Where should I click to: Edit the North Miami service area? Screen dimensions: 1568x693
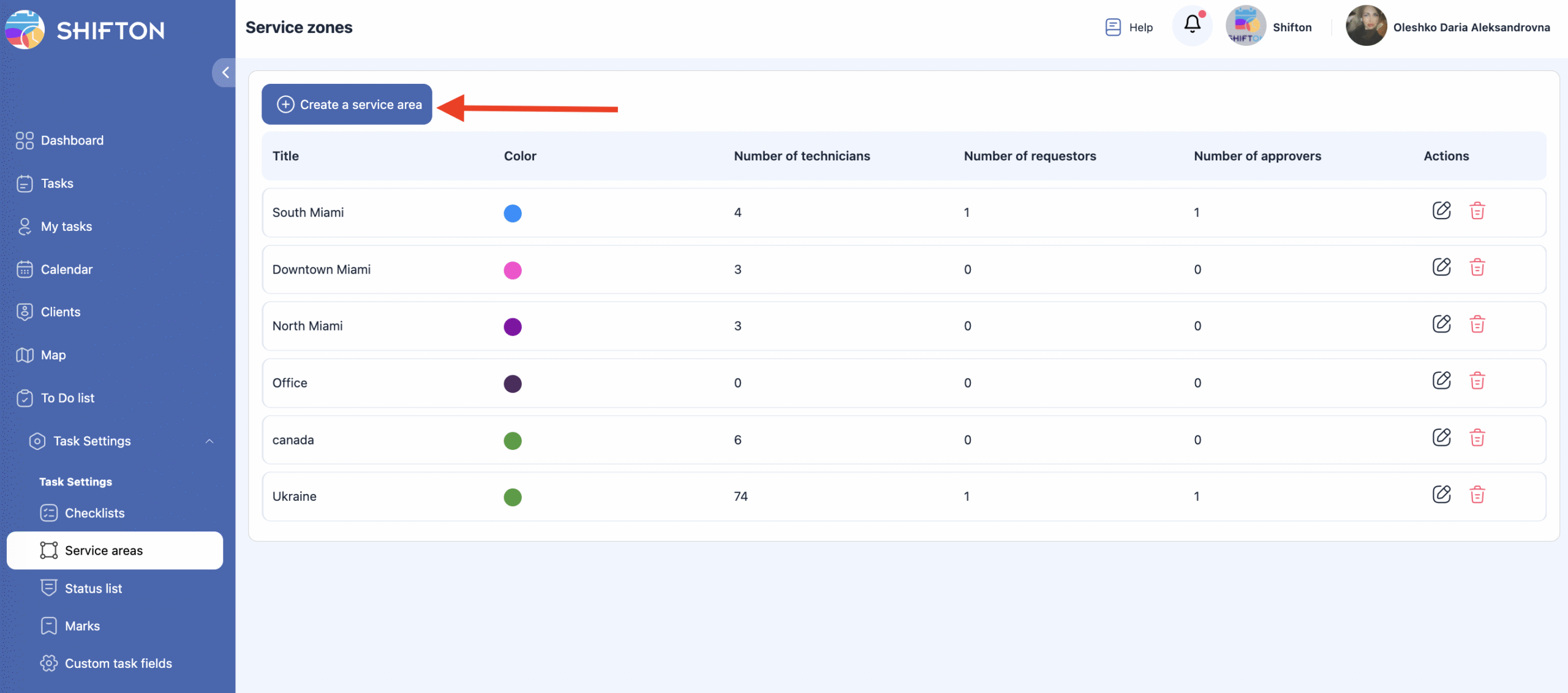pos(1441,324)
